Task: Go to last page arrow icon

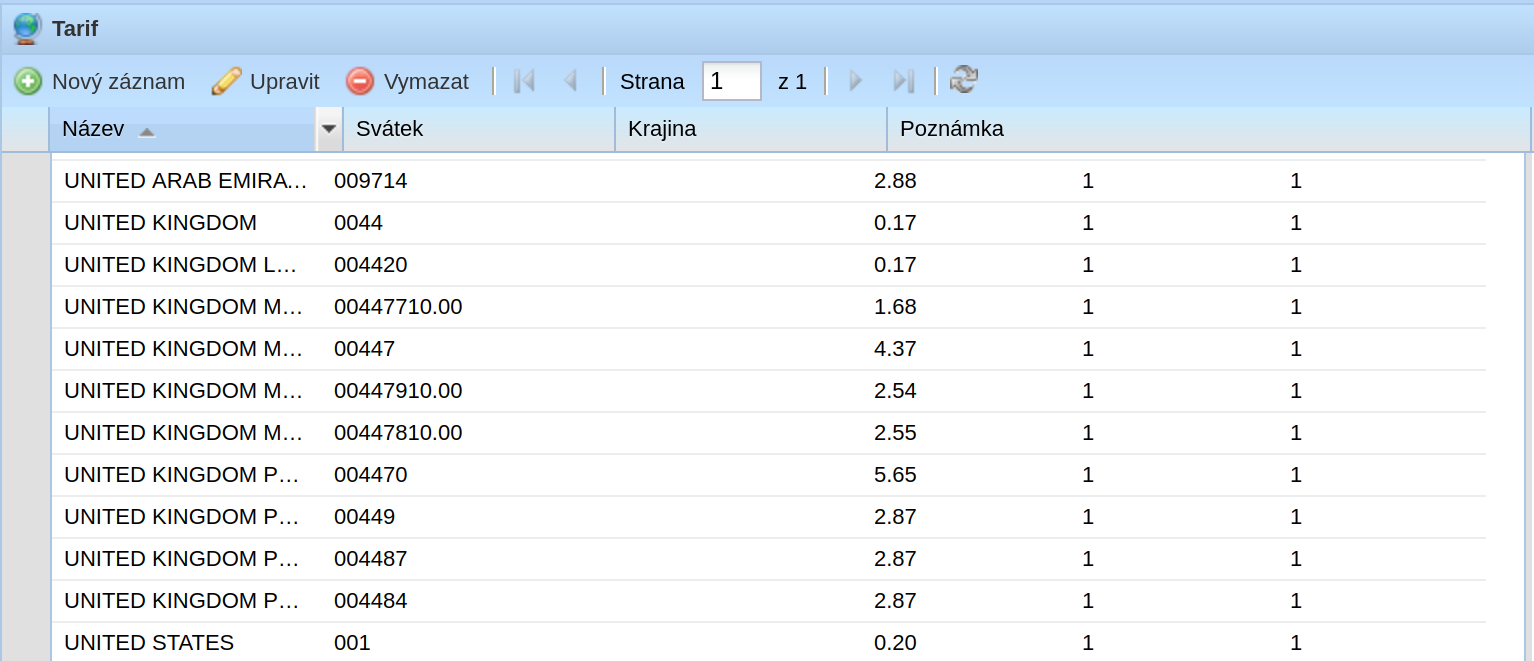Action: tap(904, 81)
